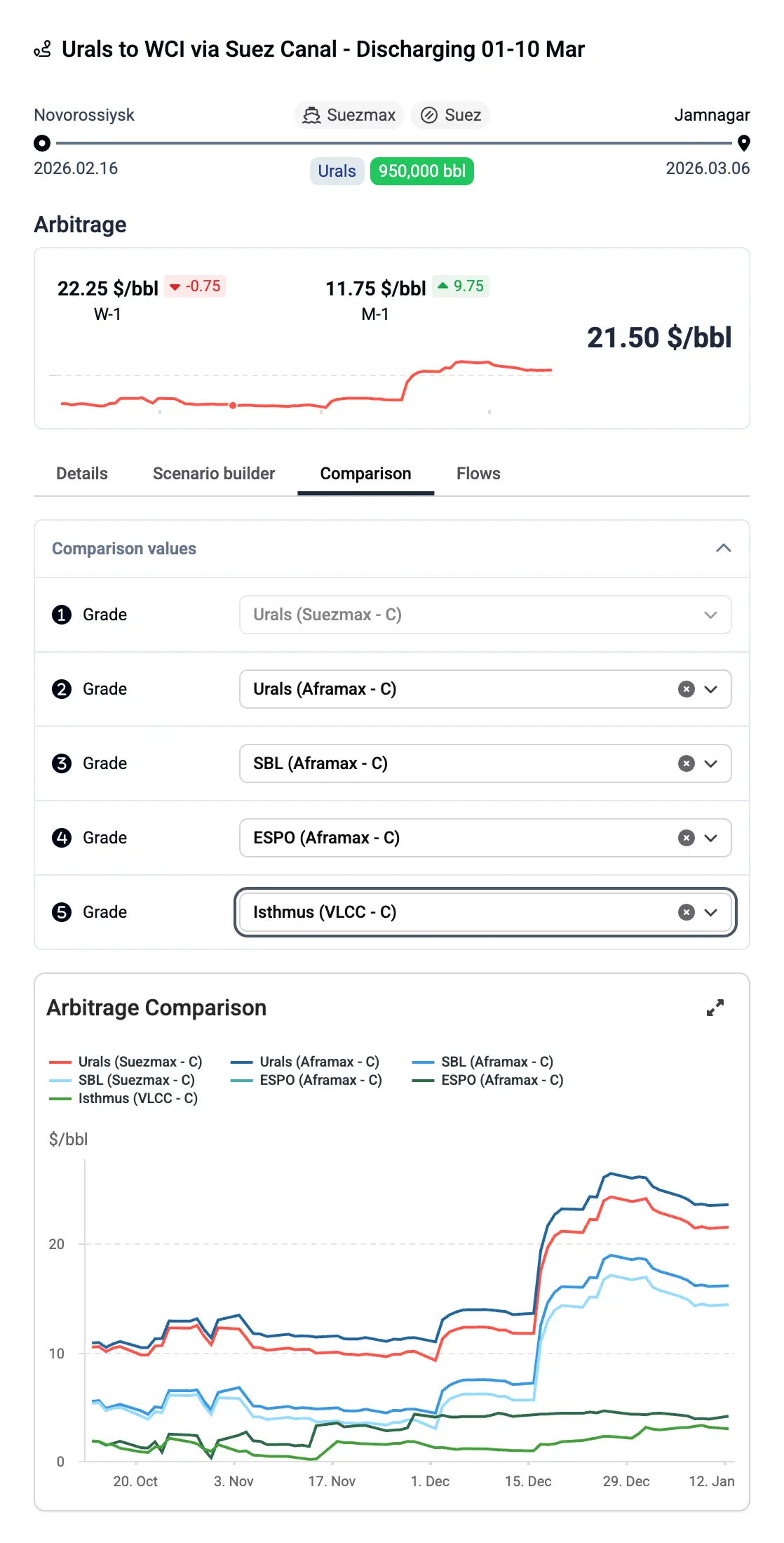Open the ESPO (Aframax - C) dropdown chevron
Viewport: 784px width, 1543px height.
[x=711, y=838]
